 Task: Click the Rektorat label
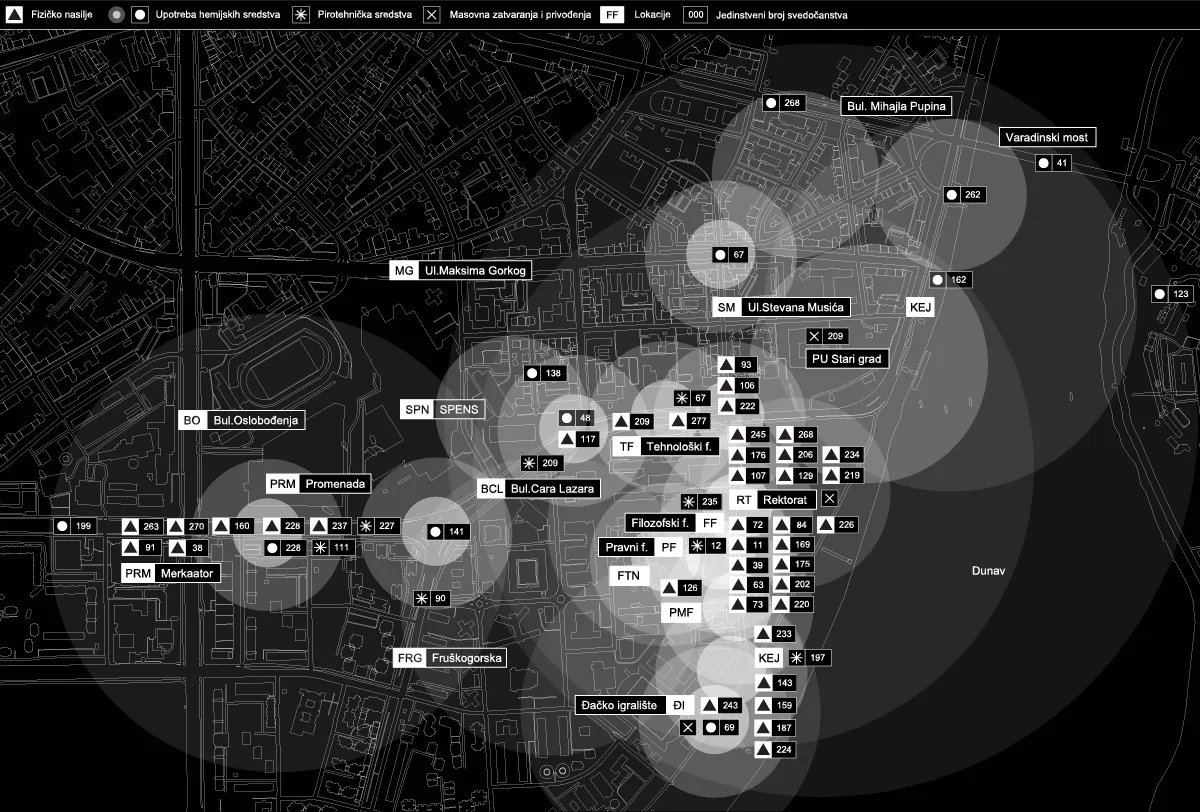787,499
